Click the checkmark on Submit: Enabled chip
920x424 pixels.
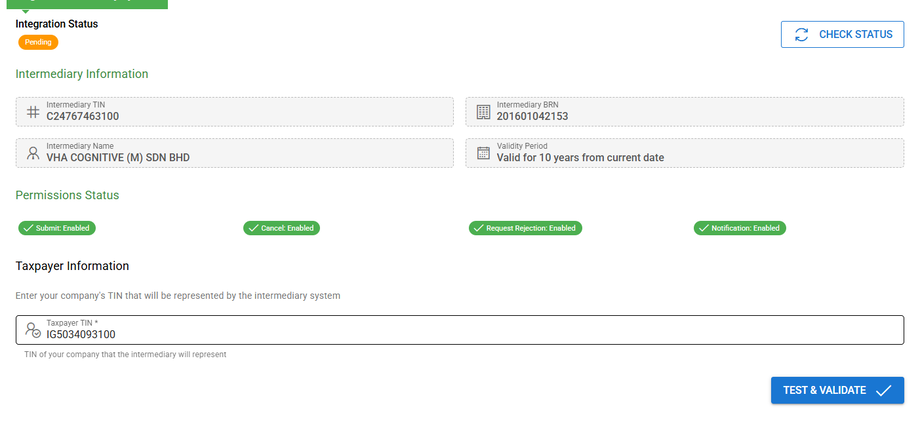[x=28, y=228]
